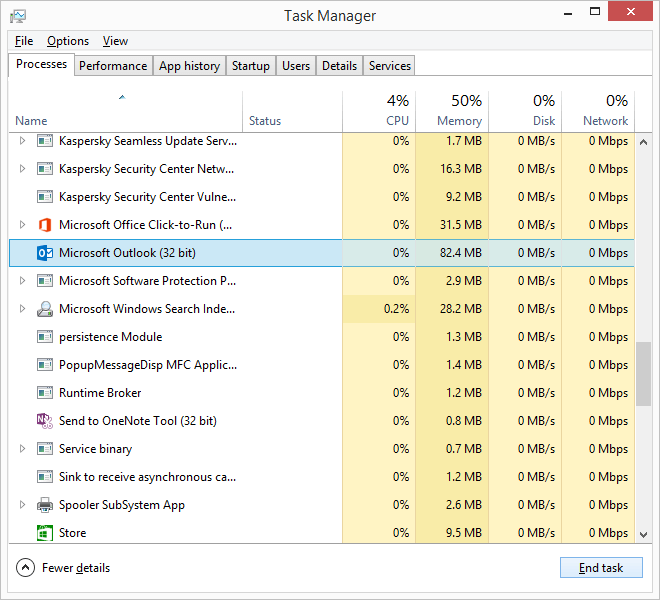Expand Kaspersky Seamless Update Service group
The height and width of the screenshot is (600, 660).
22,141
